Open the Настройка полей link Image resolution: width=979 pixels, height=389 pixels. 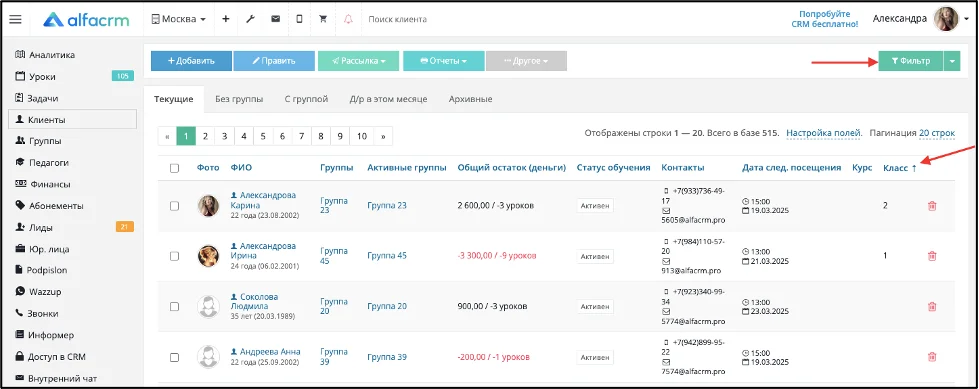tap(824, 134)
